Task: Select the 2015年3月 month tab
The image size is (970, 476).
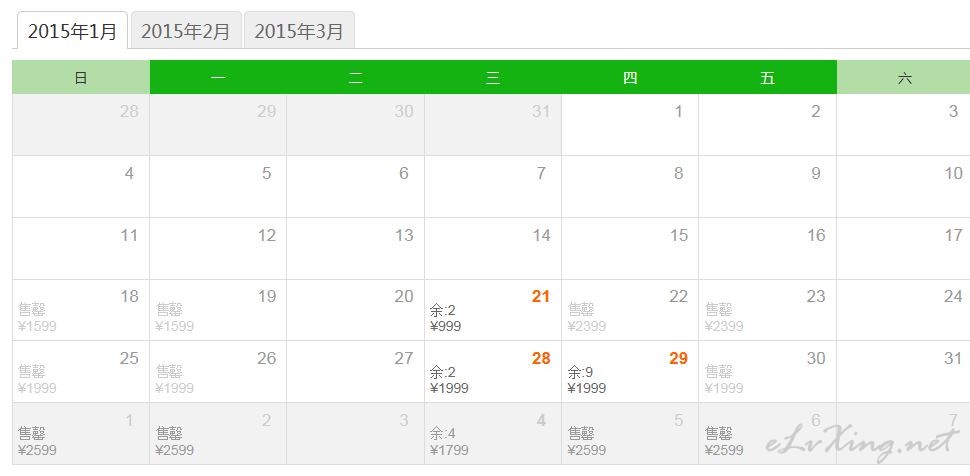Action: [x=299, y=31]
